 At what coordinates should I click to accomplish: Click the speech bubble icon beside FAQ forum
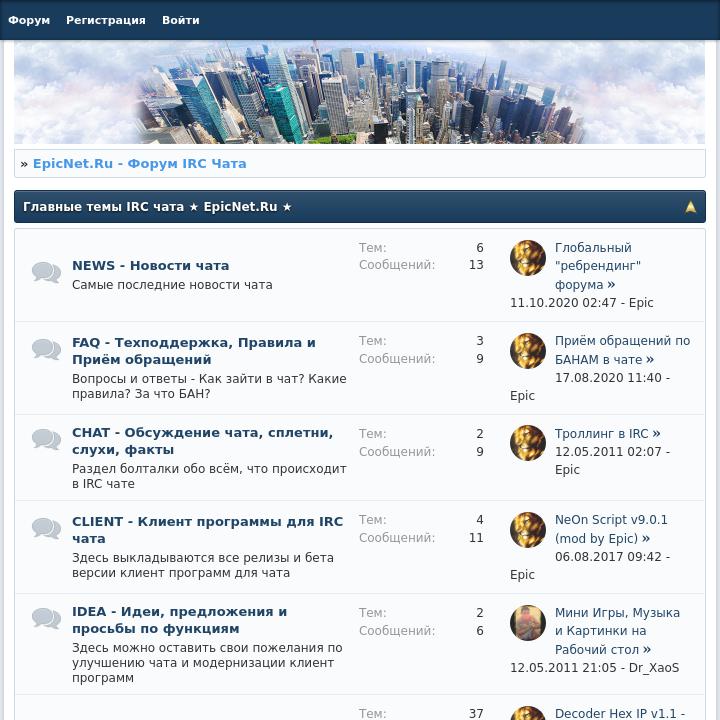(x=46, y=349)
